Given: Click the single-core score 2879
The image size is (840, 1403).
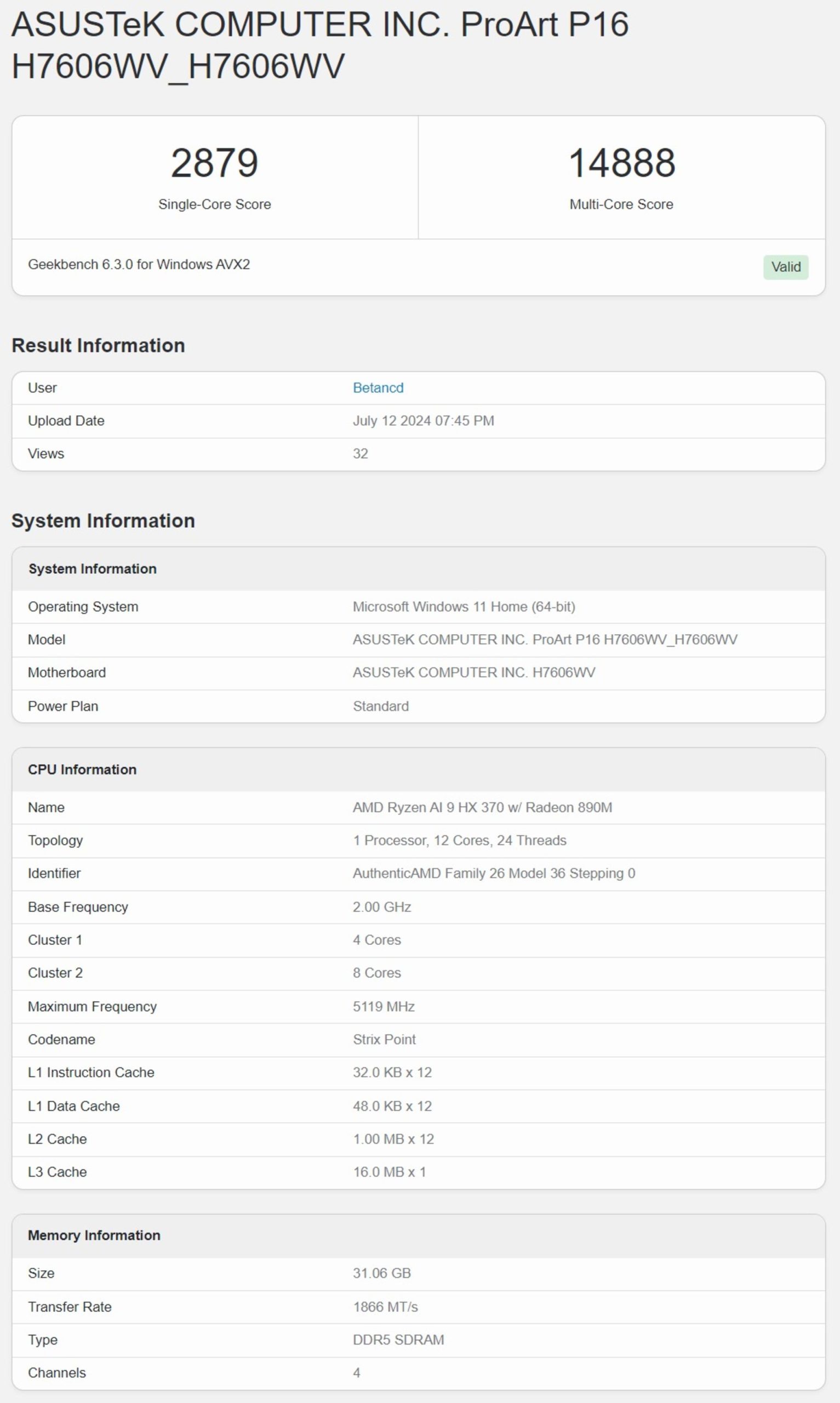Looking at the screenshot, I should point(215,163).
